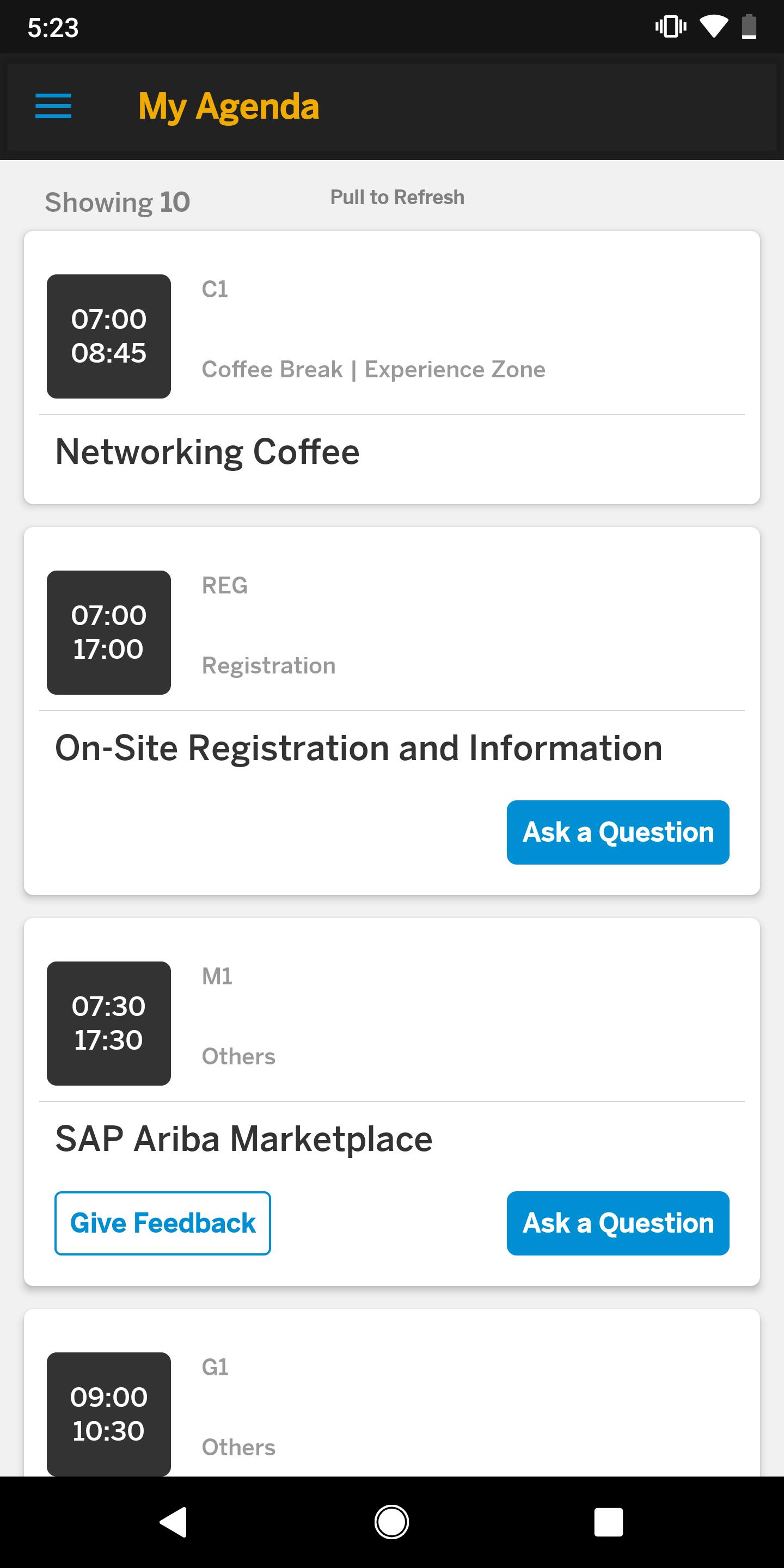Image resolution: width=784 pixels, height=1568 pixels.
Task: Tap the Android home circle button
Action: tap(391, 1522)
